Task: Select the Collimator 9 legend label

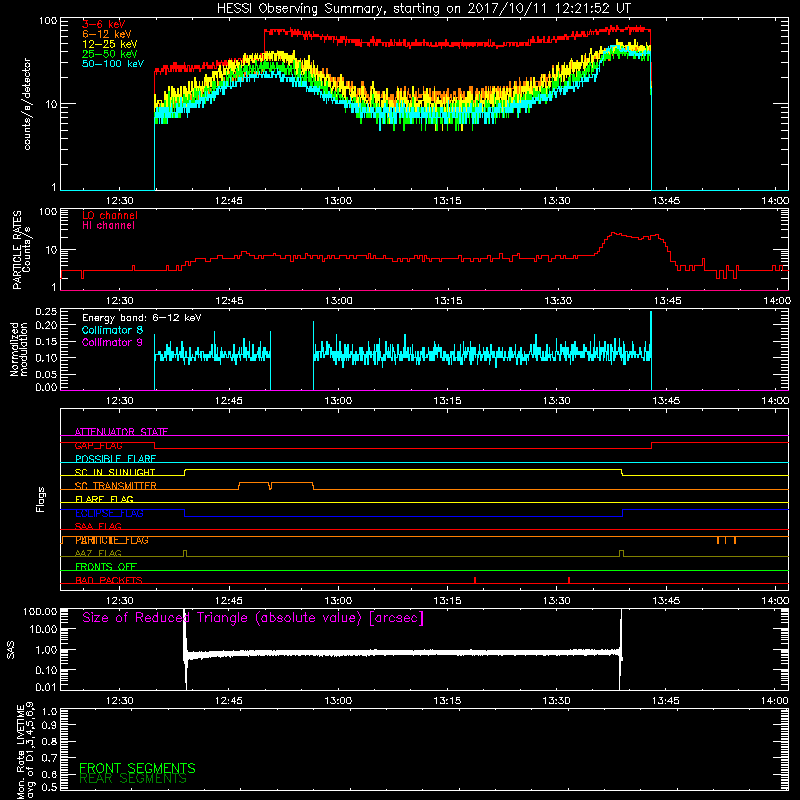Action: 112,342
